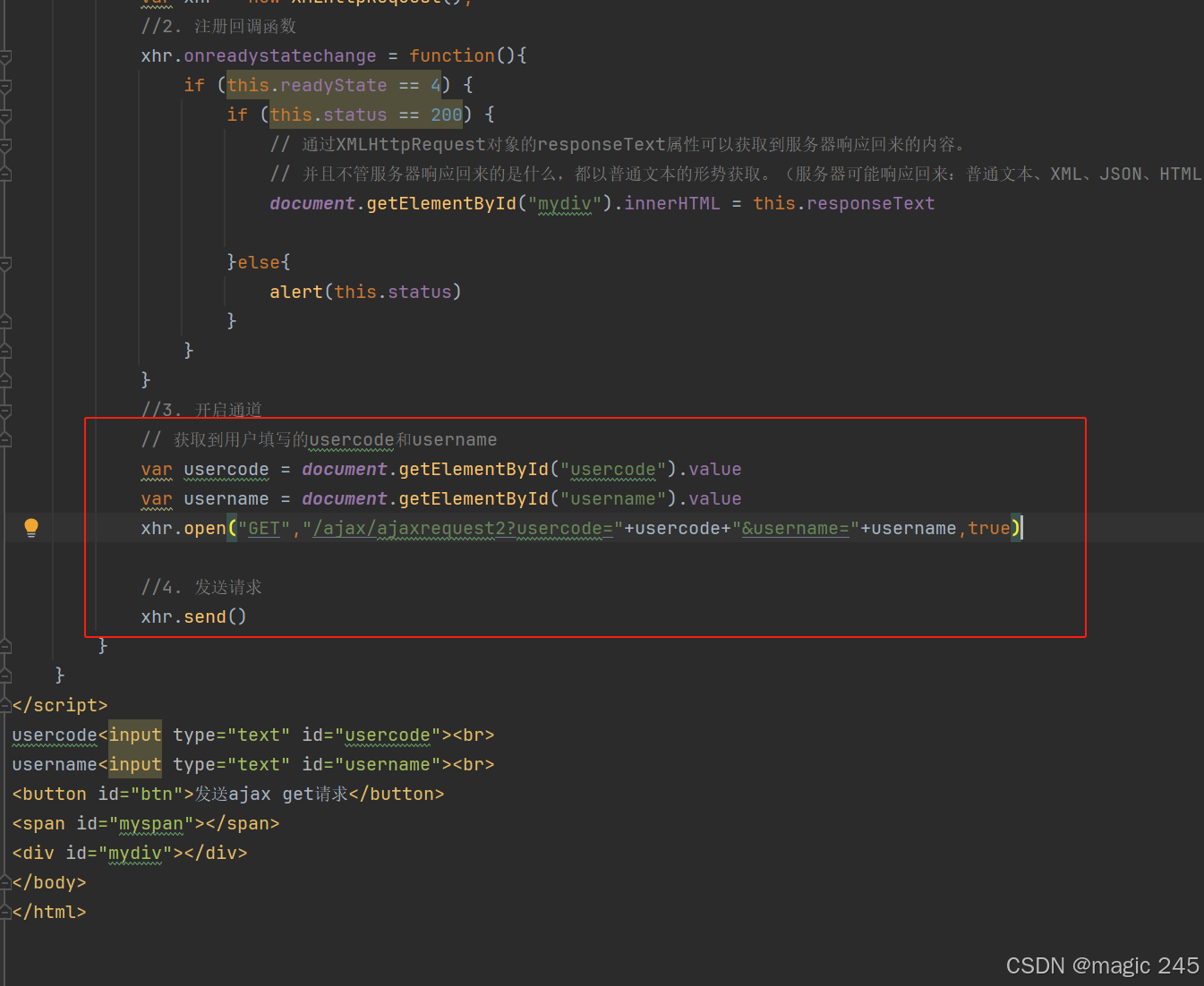Click the fold marker beside the body closing tag

pos(7,882)
